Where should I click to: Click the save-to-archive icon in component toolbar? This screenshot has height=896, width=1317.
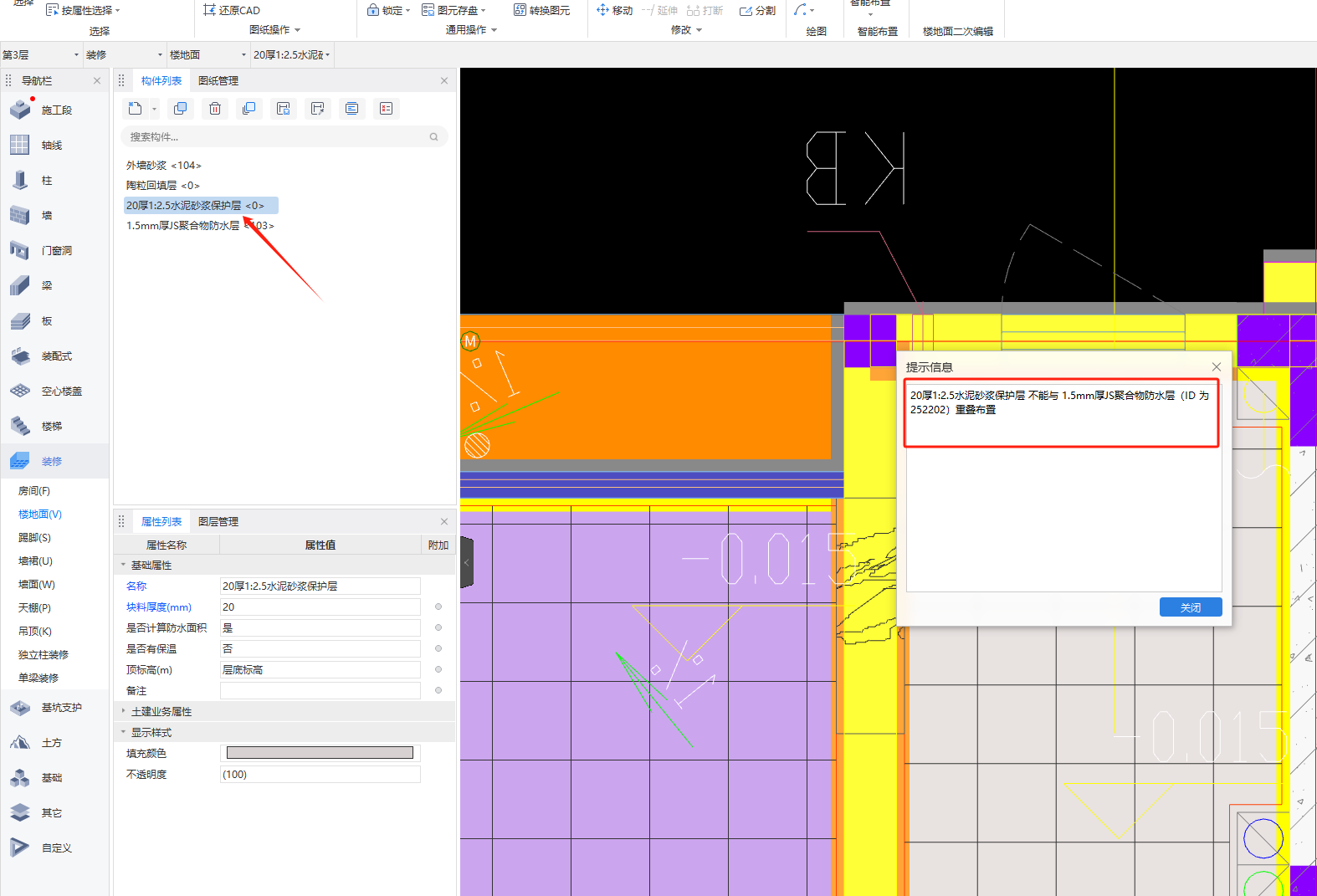point(283,108)
